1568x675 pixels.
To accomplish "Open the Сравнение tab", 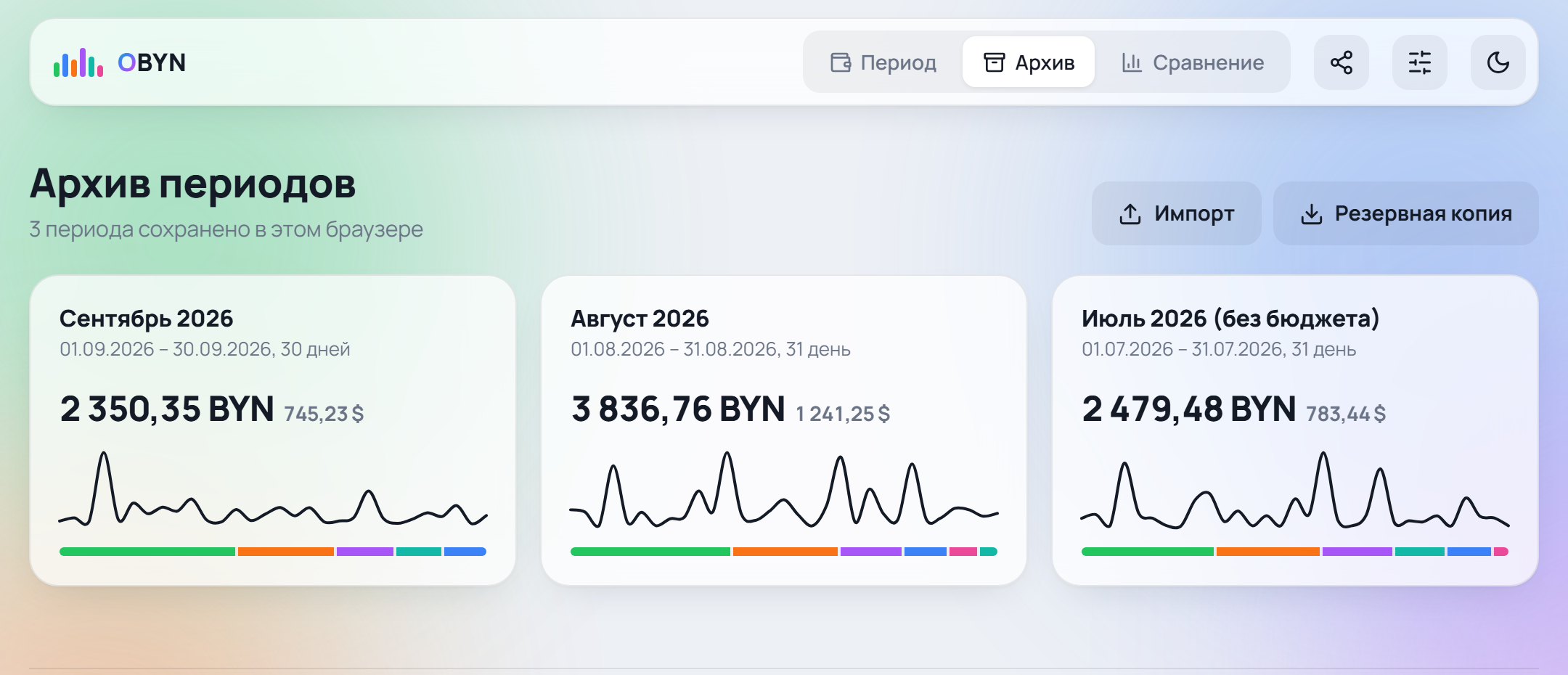I will [1193, 62].
